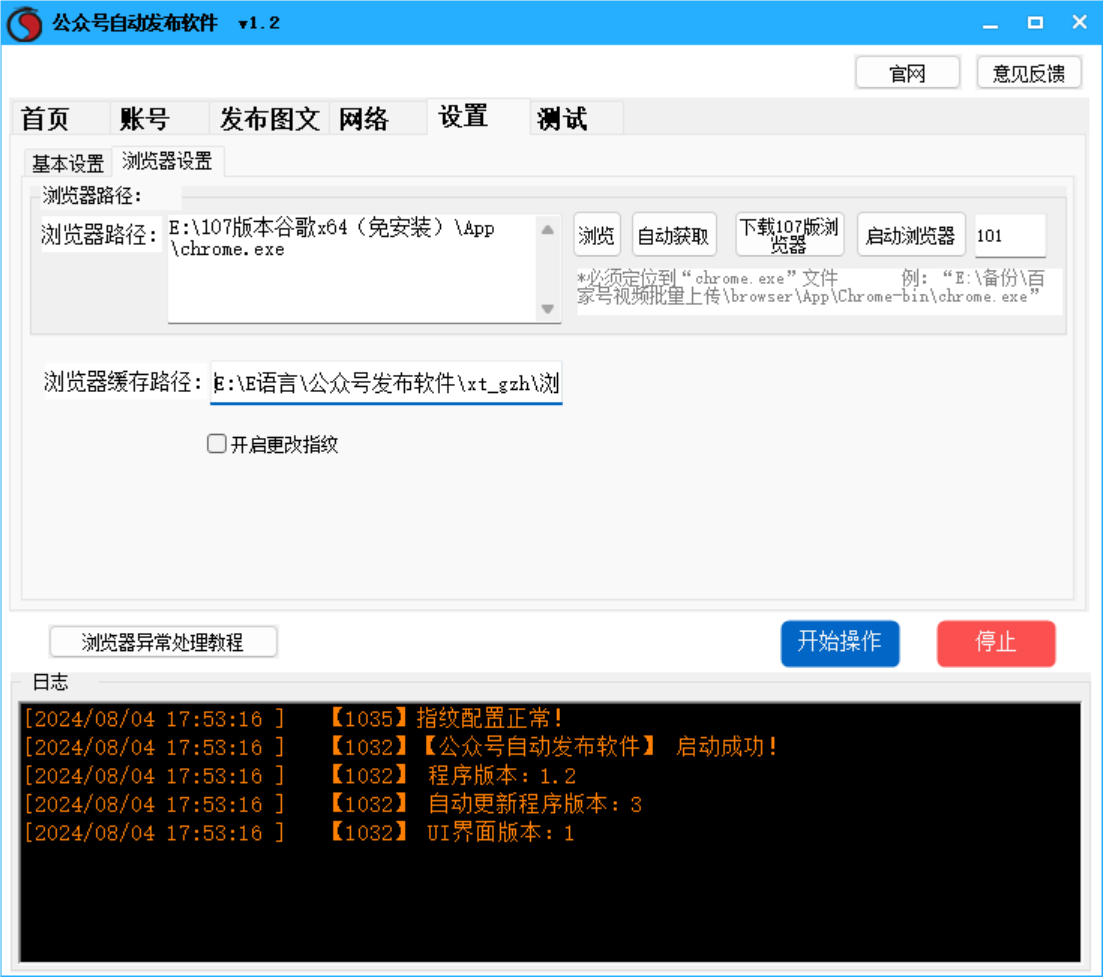1103x977 pixels.
Task: Click the 意见反馈 feedback button
Action: tap(1029, 73)
